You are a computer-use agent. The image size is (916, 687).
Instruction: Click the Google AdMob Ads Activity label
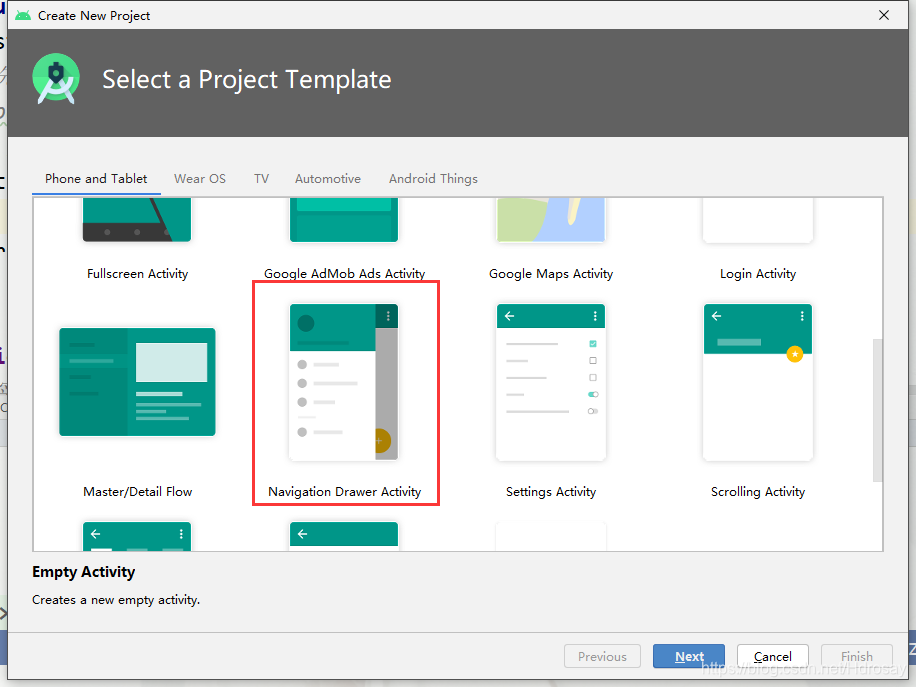click(344, 273)
